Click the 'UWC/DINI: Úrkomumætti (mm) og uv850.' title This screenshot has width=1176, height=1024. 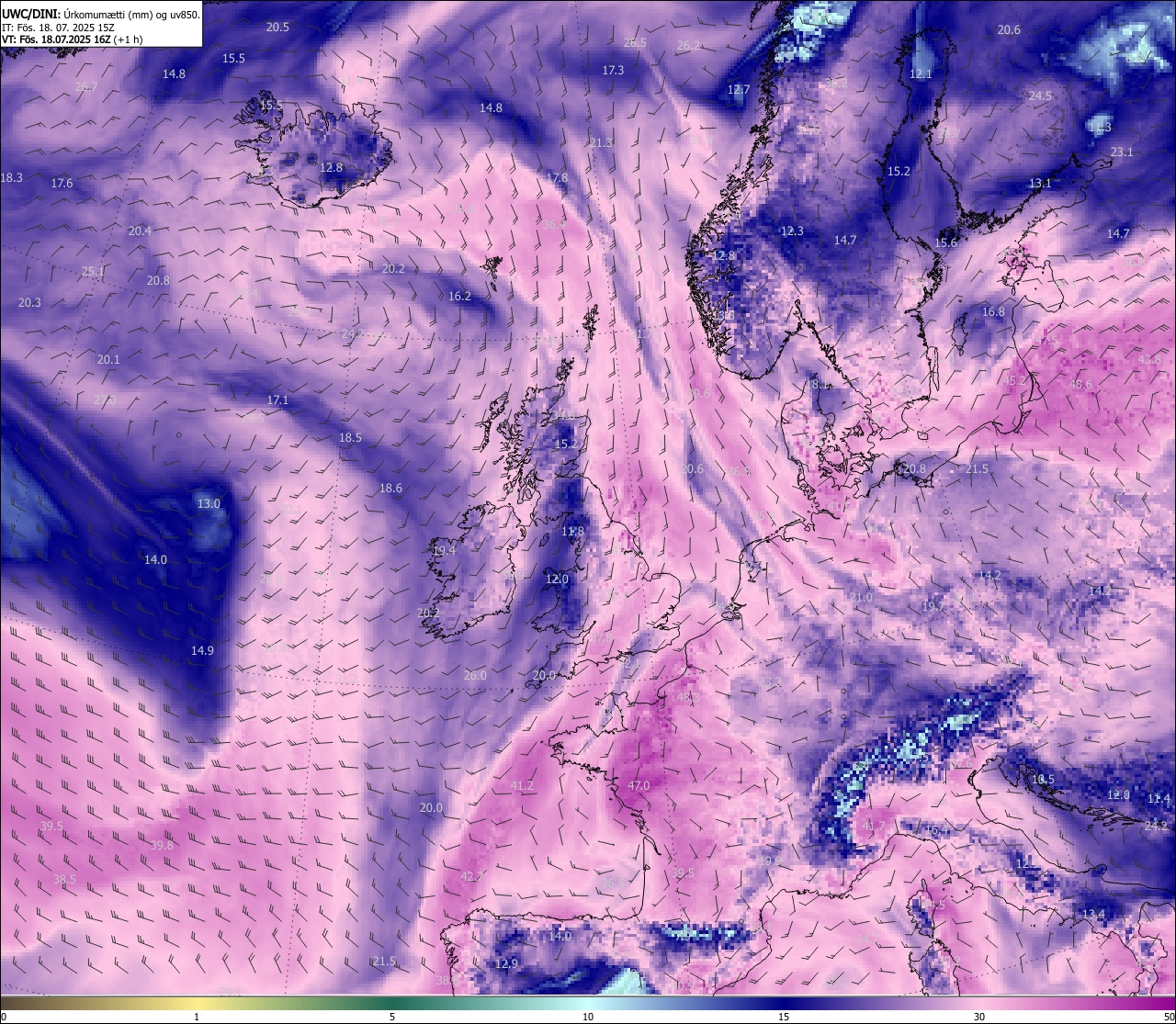100,15
